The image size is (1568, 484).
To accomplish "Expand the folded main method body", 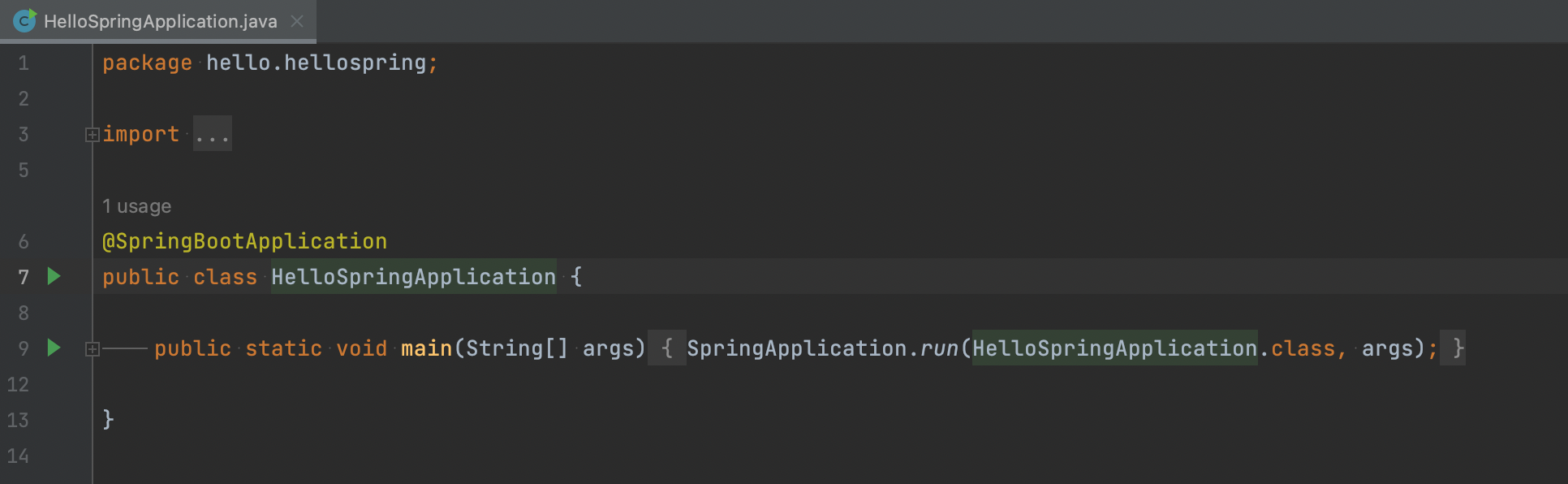I will click(93, 349).
